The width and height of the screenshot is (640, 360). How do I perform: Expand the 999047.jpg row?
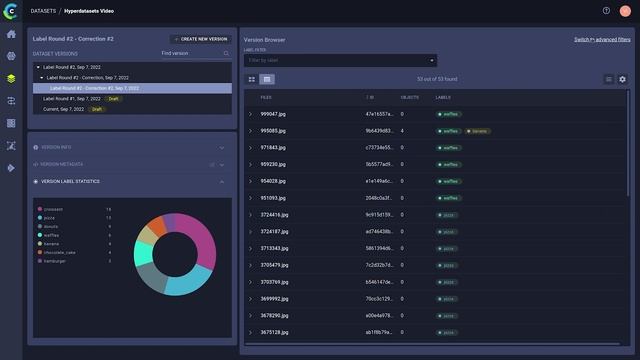[251, 114]
